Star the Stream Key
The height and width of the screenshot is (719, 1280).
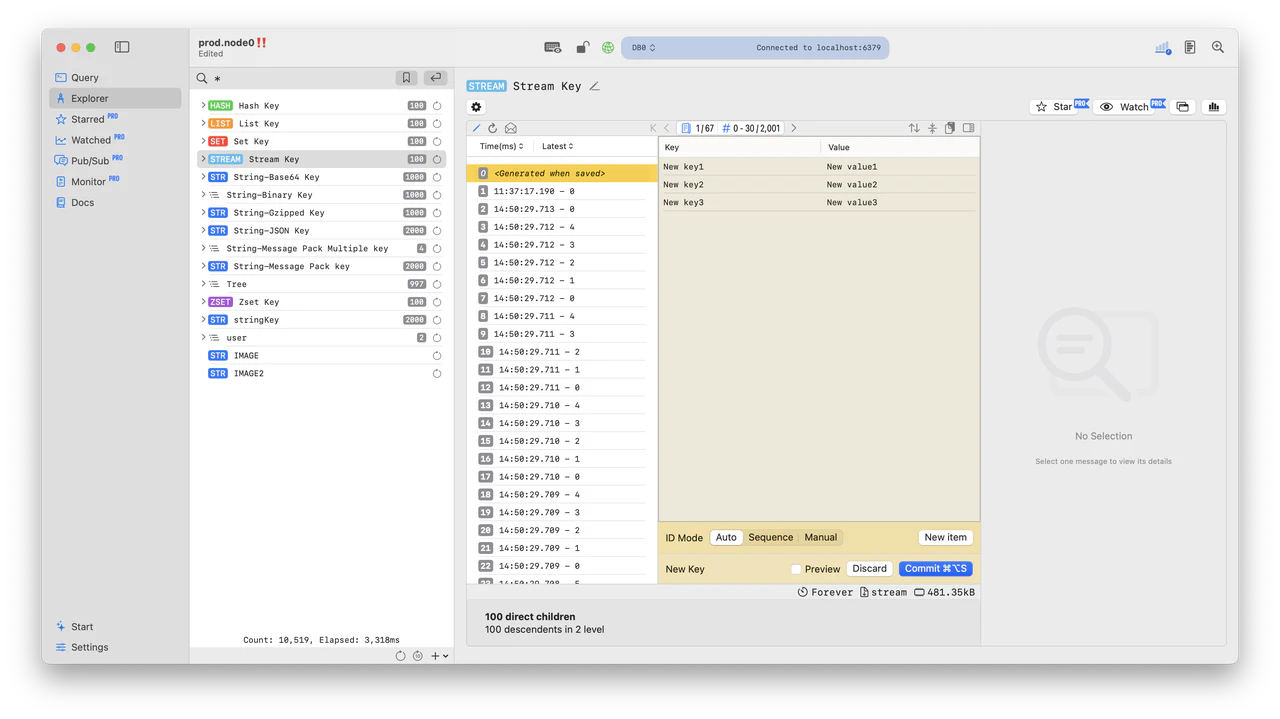pos(1056,106)
